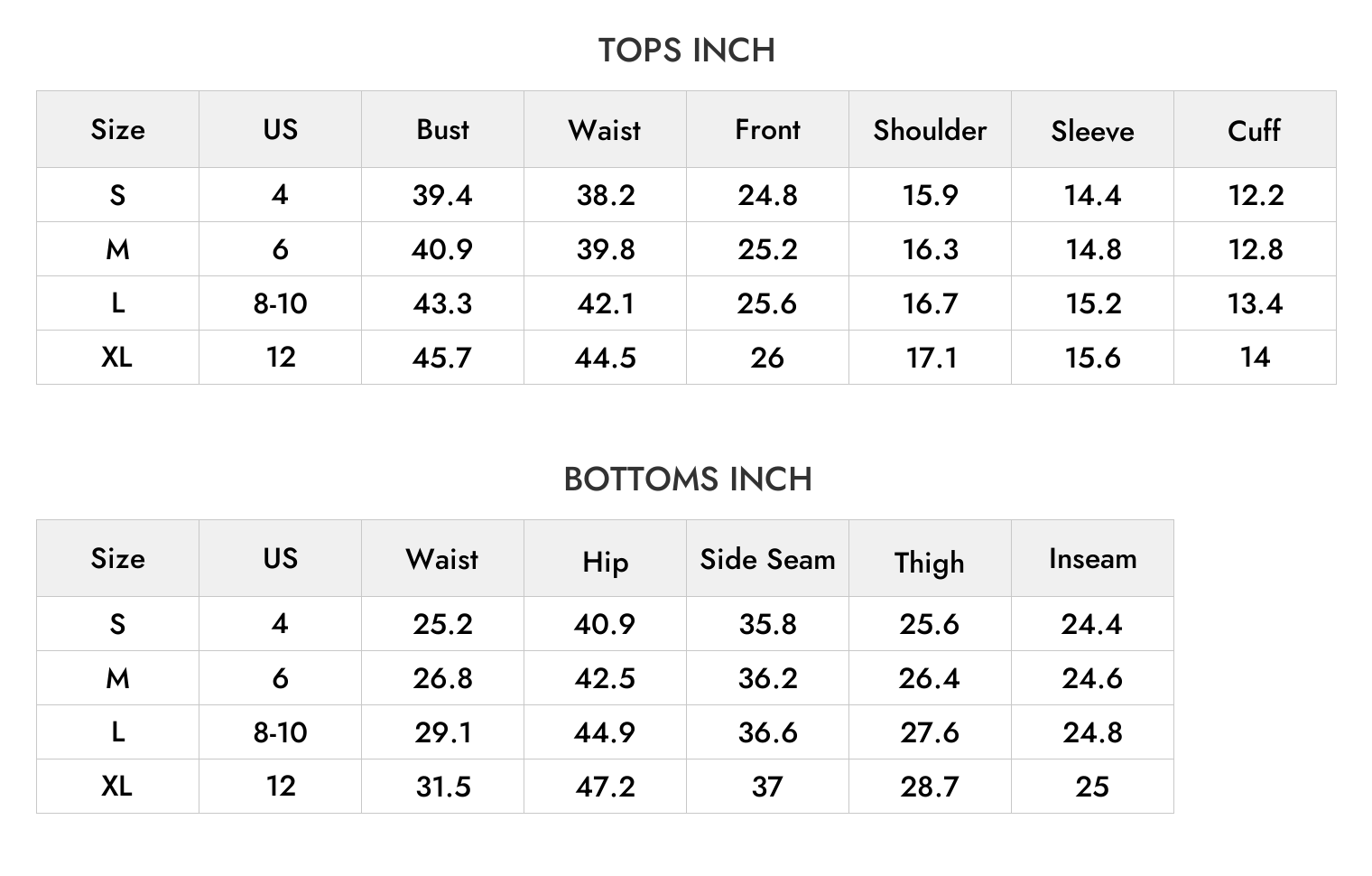Select hip value 47.2 in bottoms table

[605, 787]
